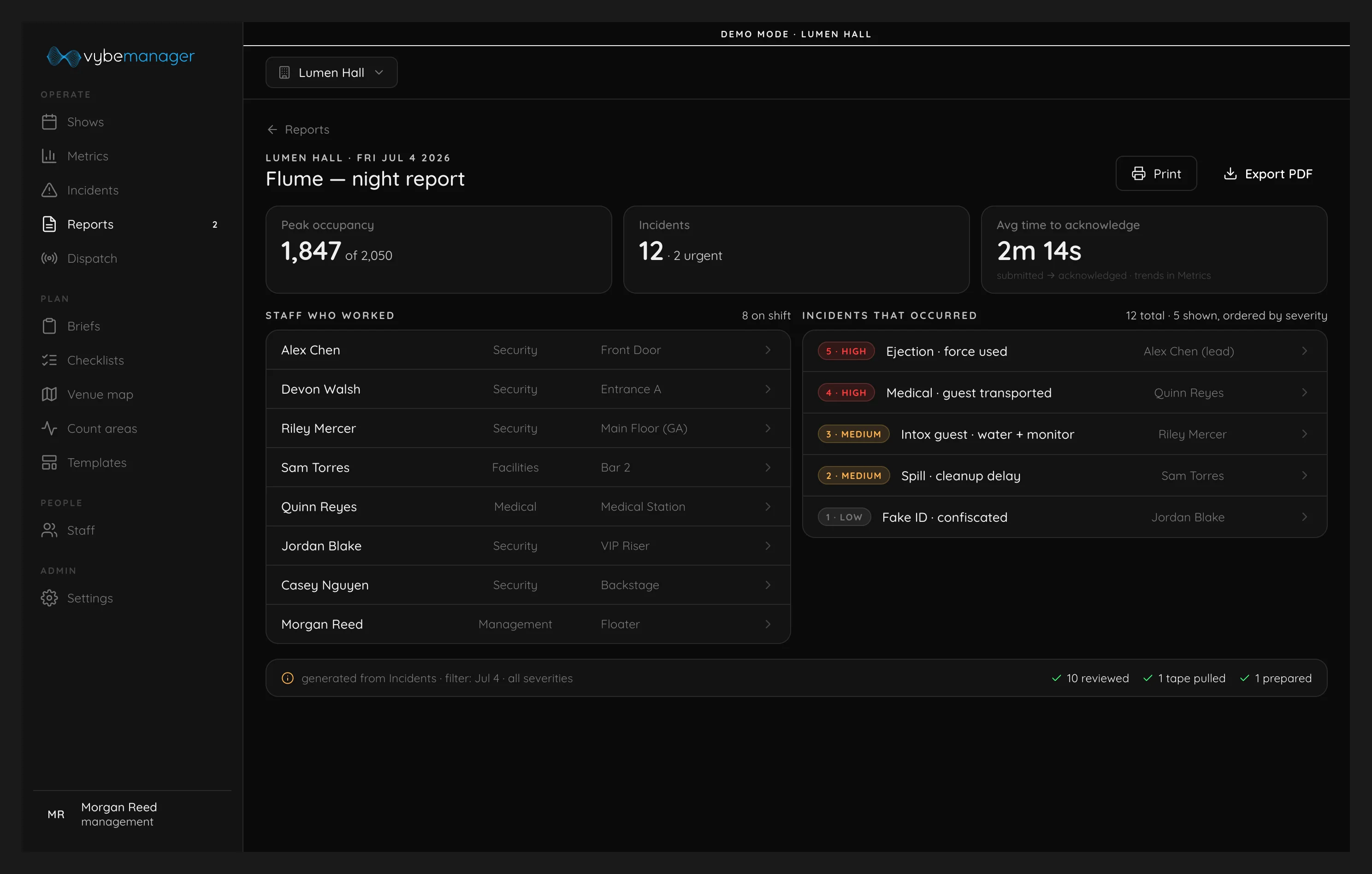This screenshot has width=1372, height=874.
Task: Click the Checklists list icon
Action: (49, 360)
